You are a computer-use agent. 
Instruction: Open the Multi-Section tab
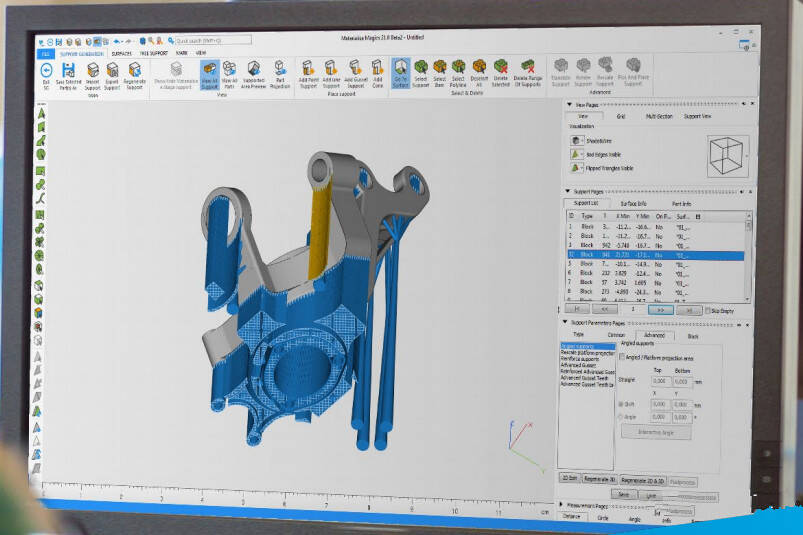tap(659, 117)
